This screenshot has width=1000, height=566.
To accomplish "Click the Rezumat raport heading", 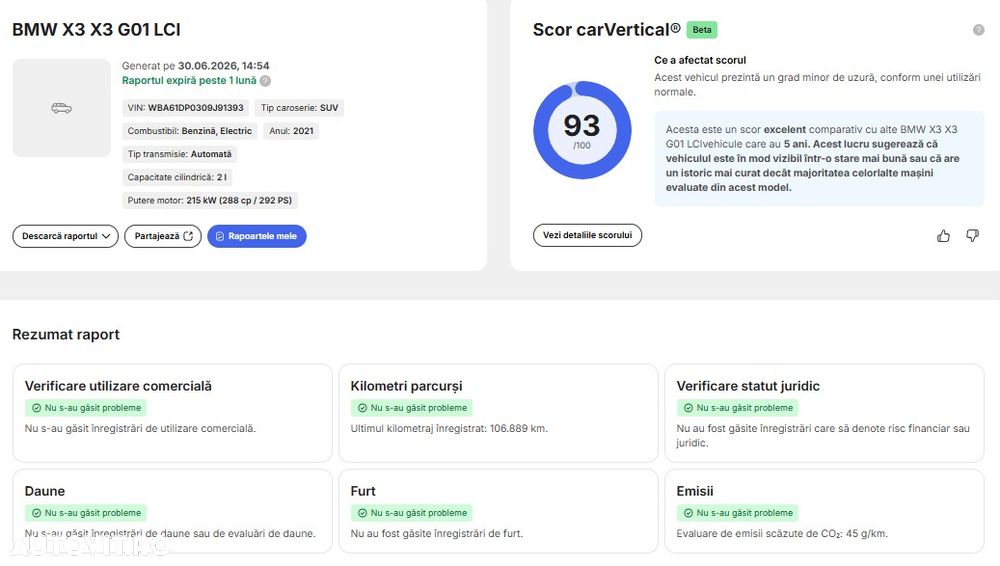I will tap(66, 334).
